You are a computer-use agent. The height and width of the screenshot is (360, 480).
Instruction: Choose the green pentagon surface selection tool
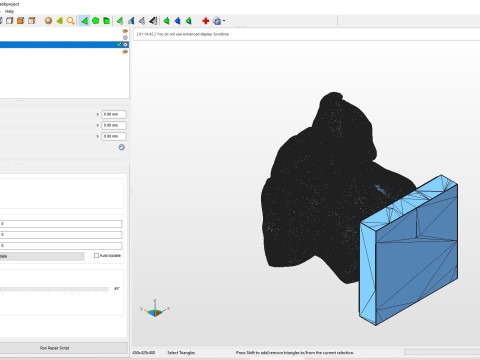click(x=95, y=21)
